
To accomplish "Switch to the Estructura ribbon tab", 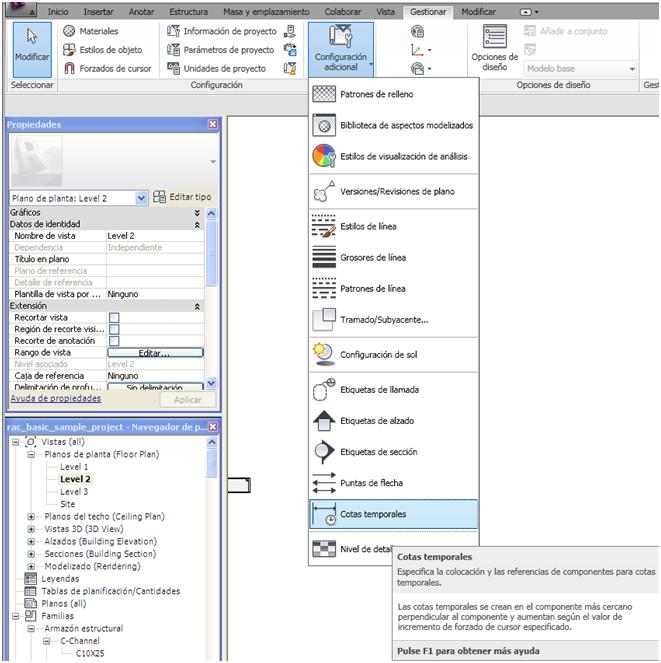I will coord(188,12).
